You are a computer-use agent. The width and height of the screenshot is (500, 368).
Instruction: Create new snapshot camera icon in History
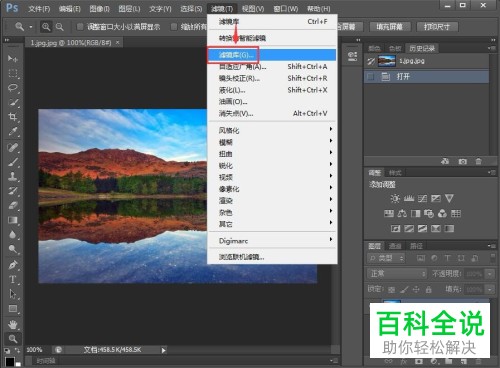[x=462, y=162]
